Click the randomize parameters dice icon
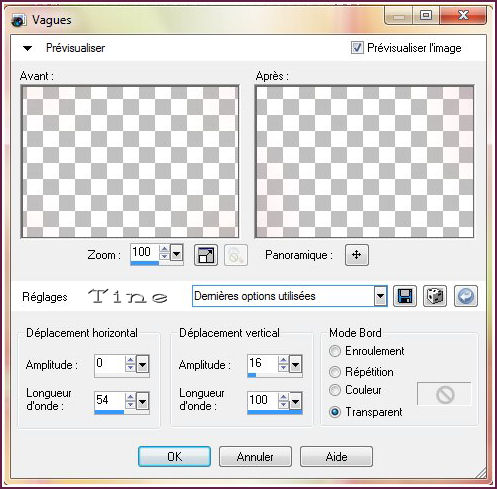This screenshot has width=497, height=489. pos(435,296)
